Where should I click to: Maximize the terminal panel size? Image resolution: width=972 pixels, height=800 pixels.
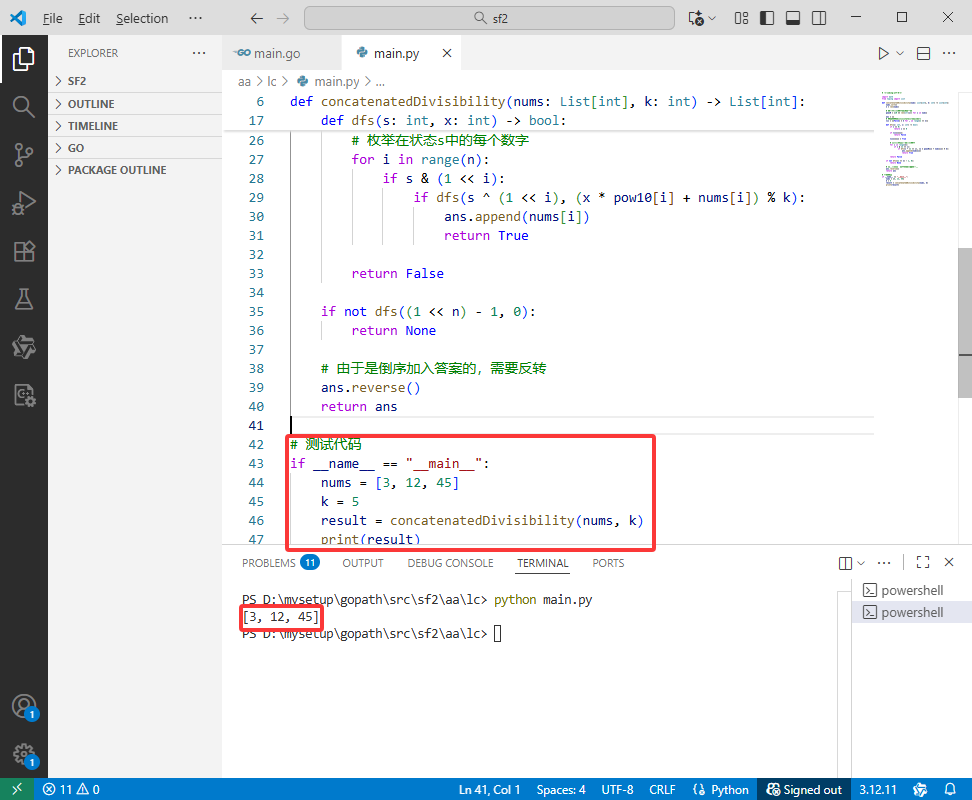pos(923,562)
